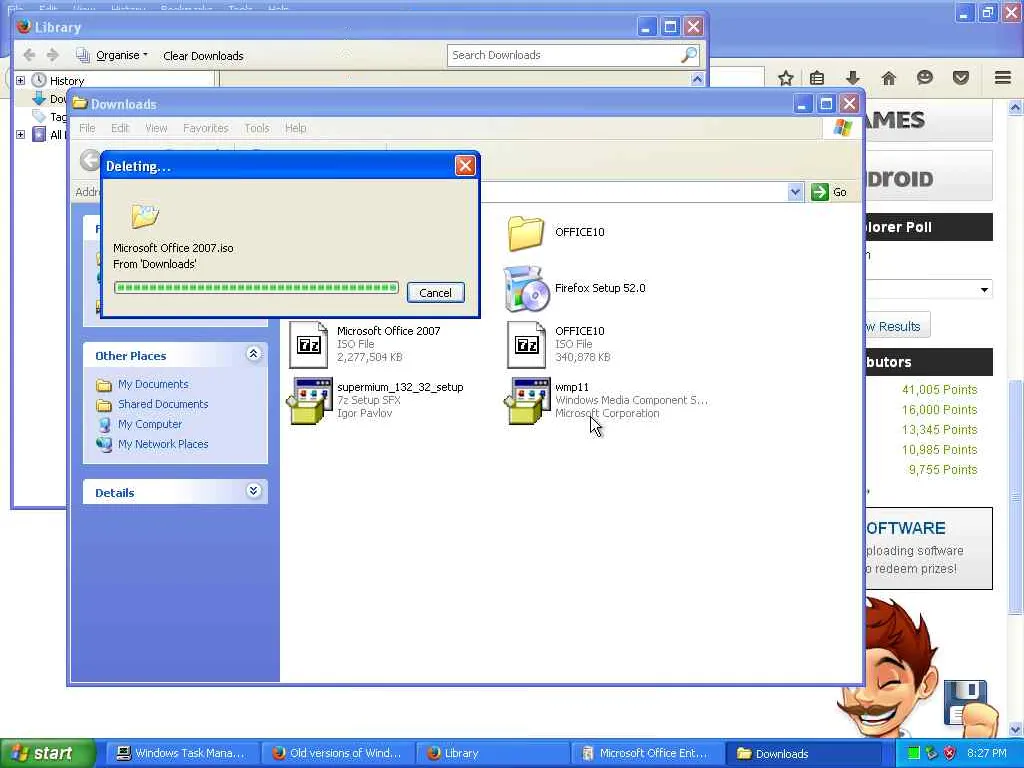Click the My Network Places icon

104,445
